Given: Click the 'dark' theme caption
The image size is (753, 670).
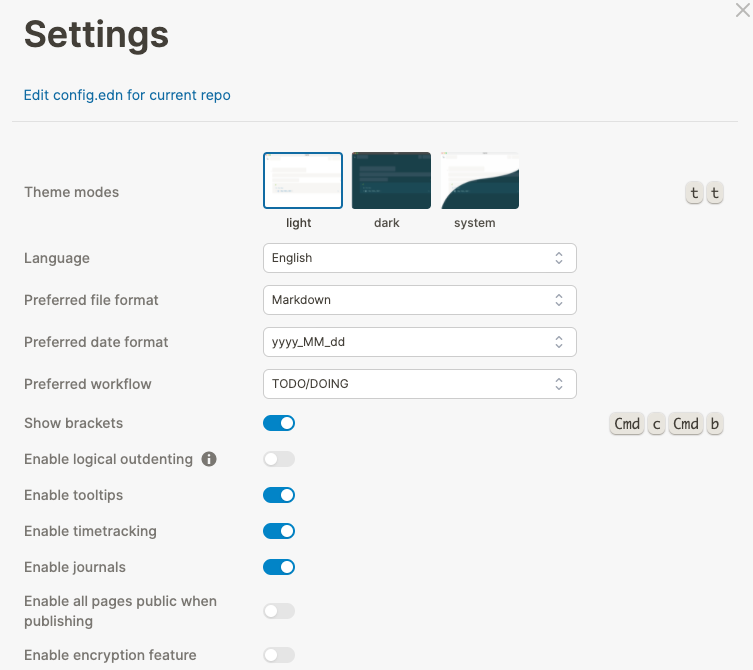Looking at the screenshot, I should (387, 223).
